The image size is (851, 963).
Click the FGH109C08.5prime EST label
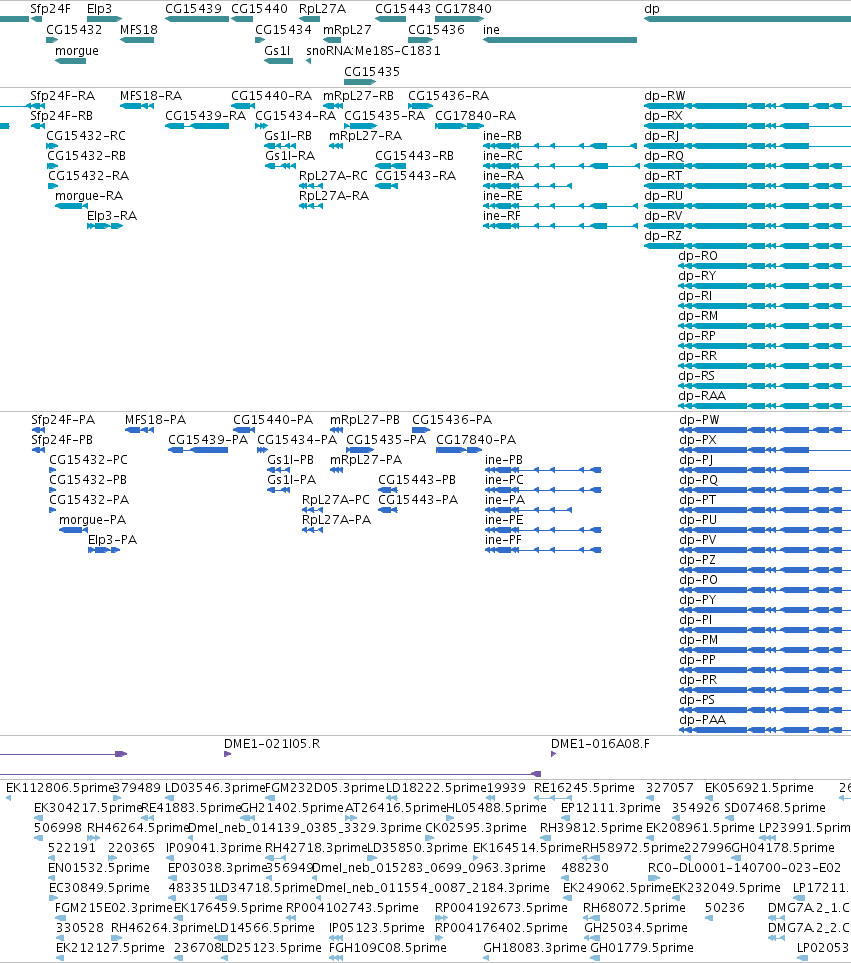(387, 948)
